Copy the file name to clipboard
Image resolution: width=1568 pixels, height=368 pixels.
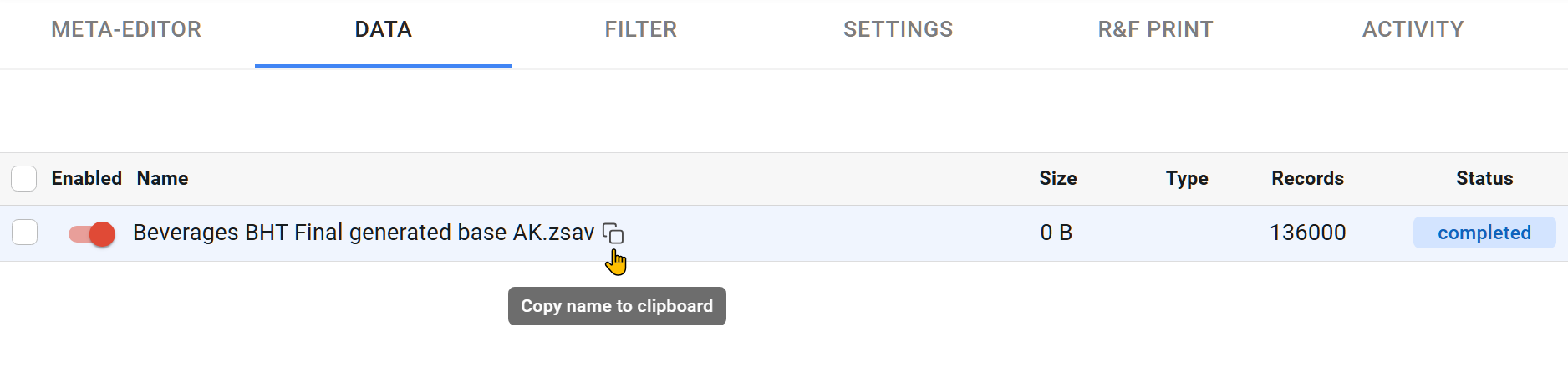click(x=613, y=233)
